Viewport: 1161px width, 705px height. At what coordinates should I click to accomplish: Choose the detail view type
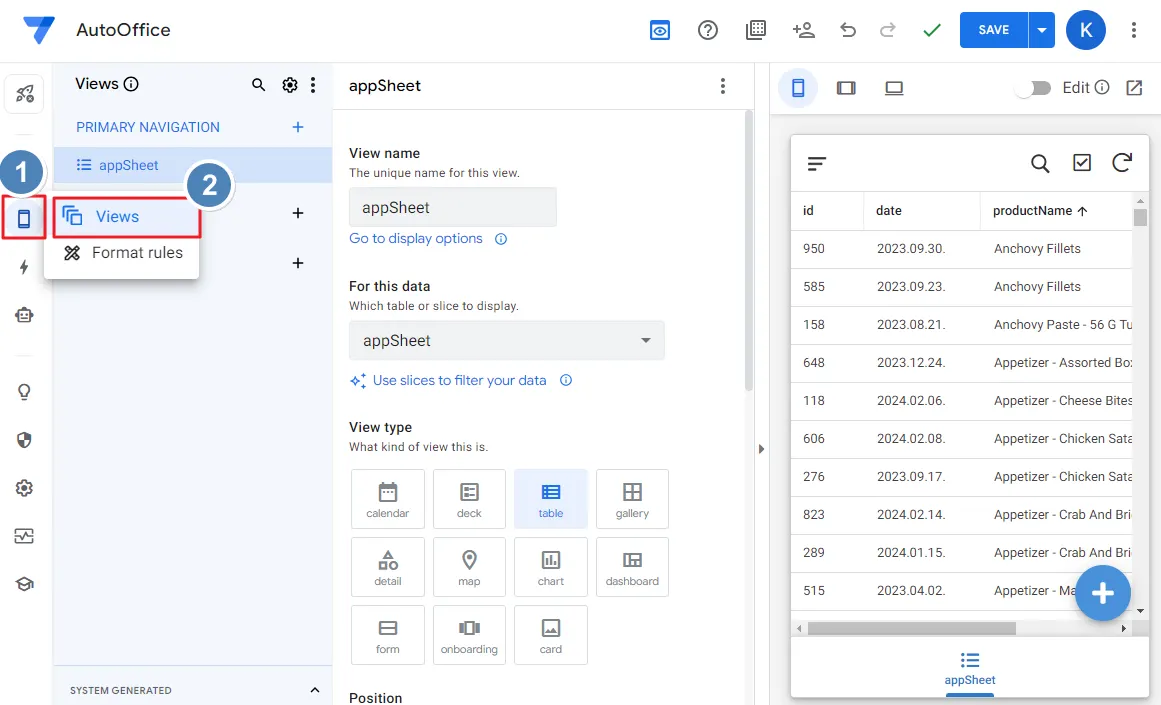point(387,567)
